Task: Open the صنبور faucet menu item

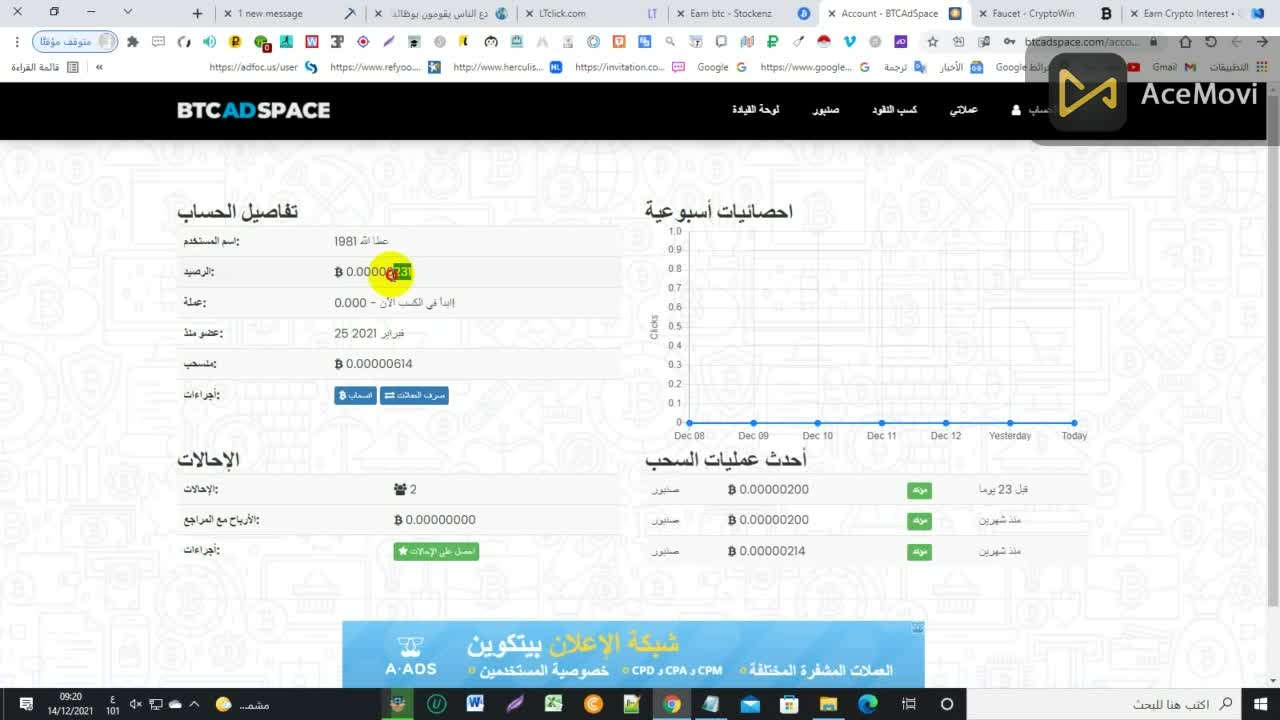Action: pyautogui.click(x=825, y=110)
